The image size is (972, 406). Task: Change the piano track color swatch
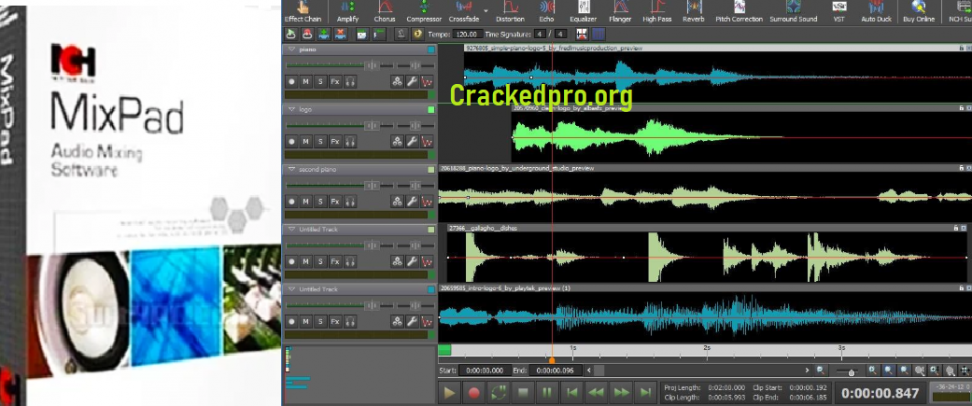pyautogui.click(x=431, y=49)
